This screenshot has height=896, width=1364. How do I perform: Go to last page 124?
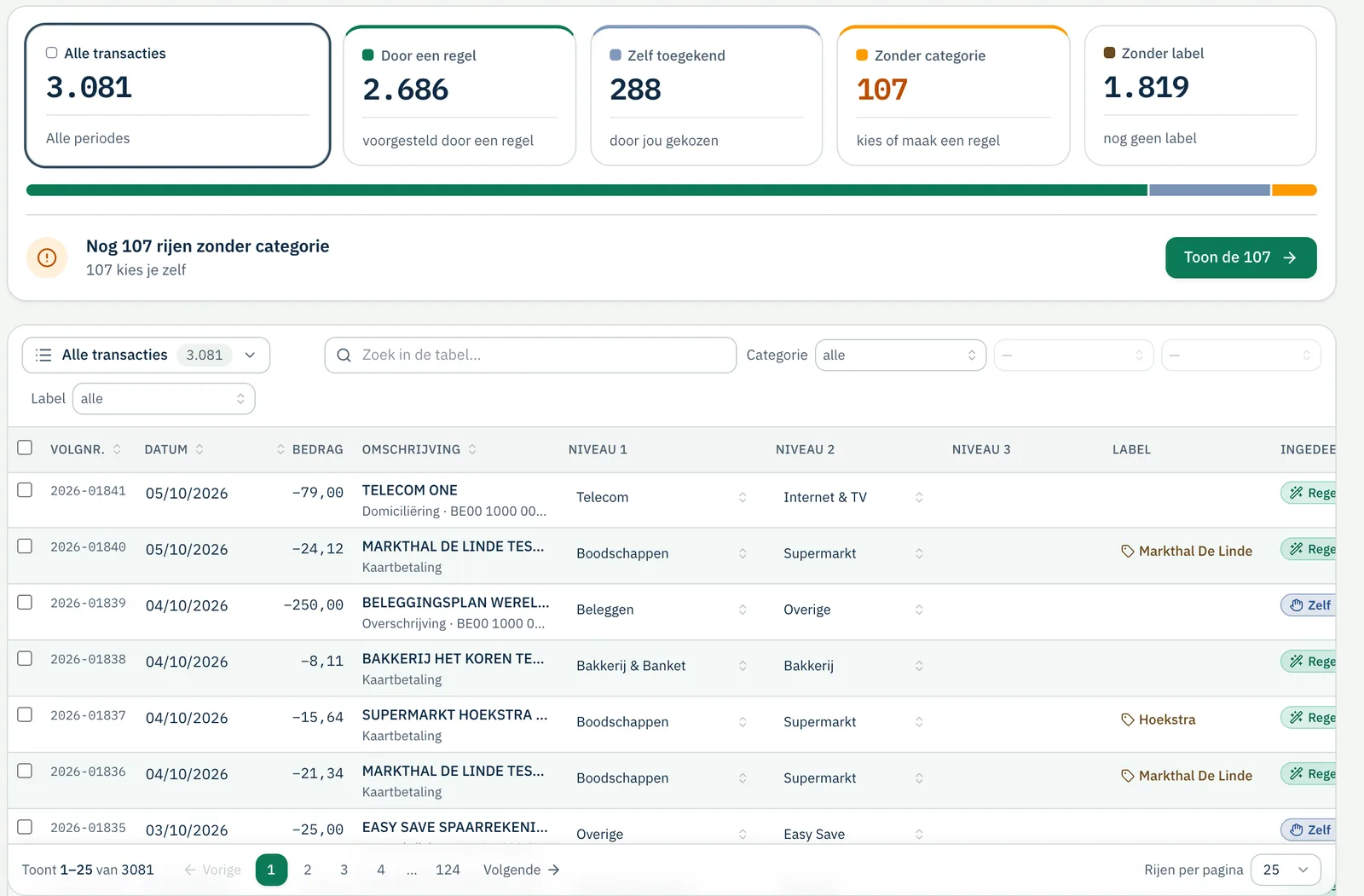(x=448, y=870)
